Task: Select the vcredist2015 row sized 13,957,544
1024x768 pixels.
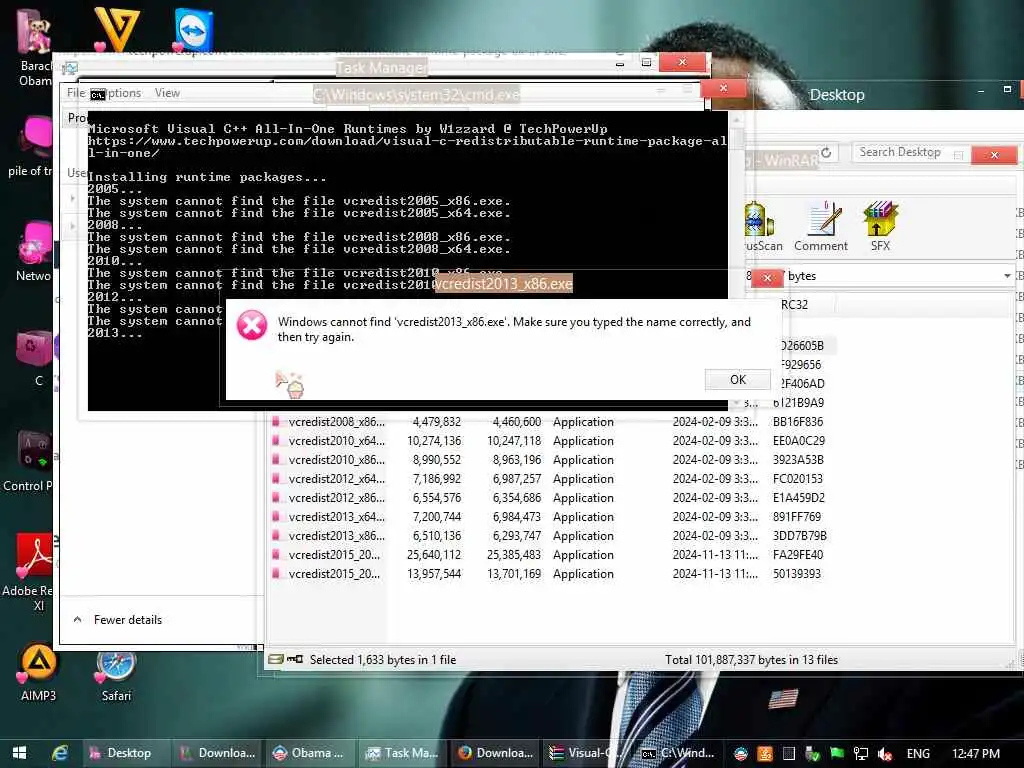Action: 549,573
